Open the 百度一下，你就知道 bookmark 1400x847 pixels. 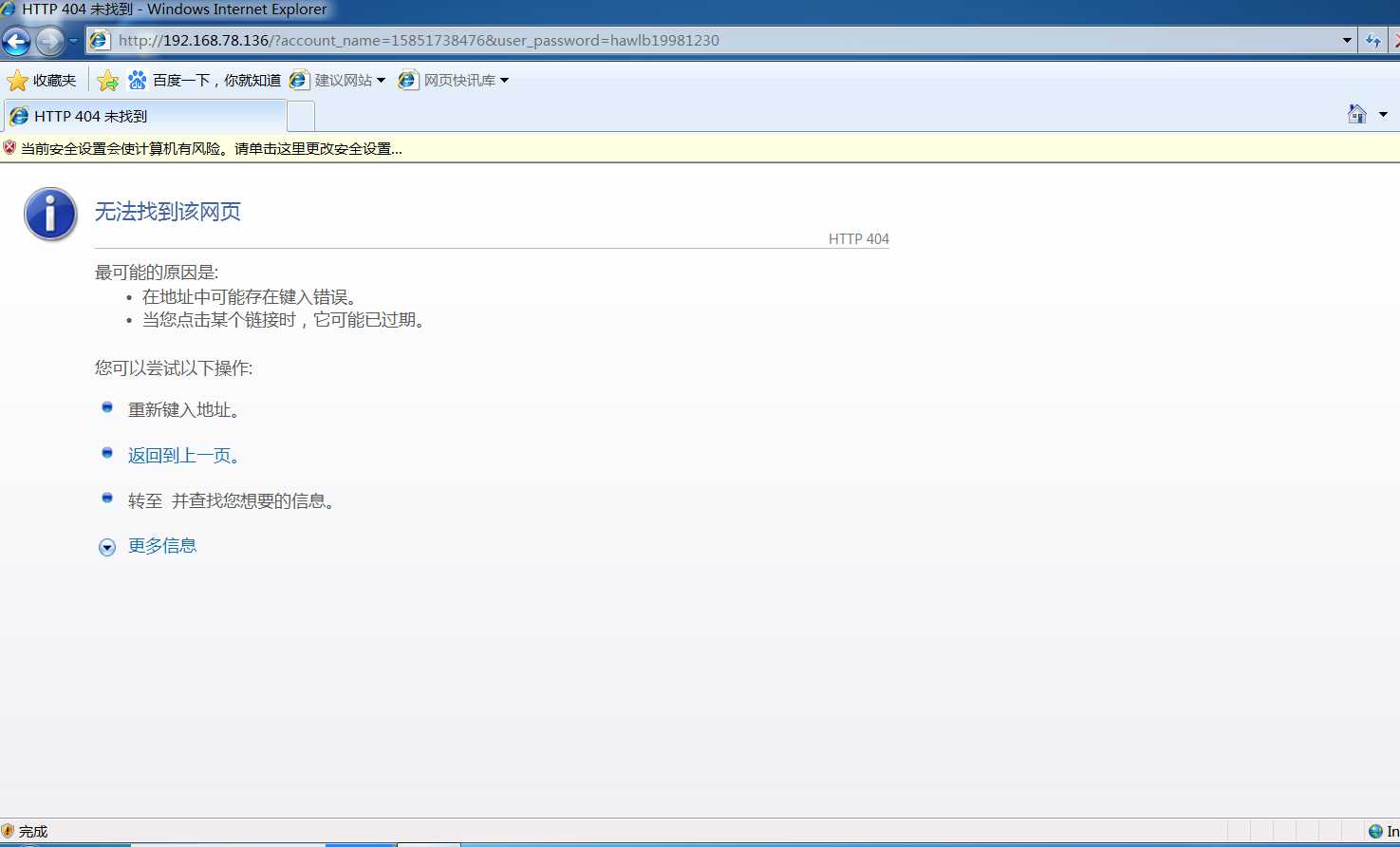click(205, 80)
